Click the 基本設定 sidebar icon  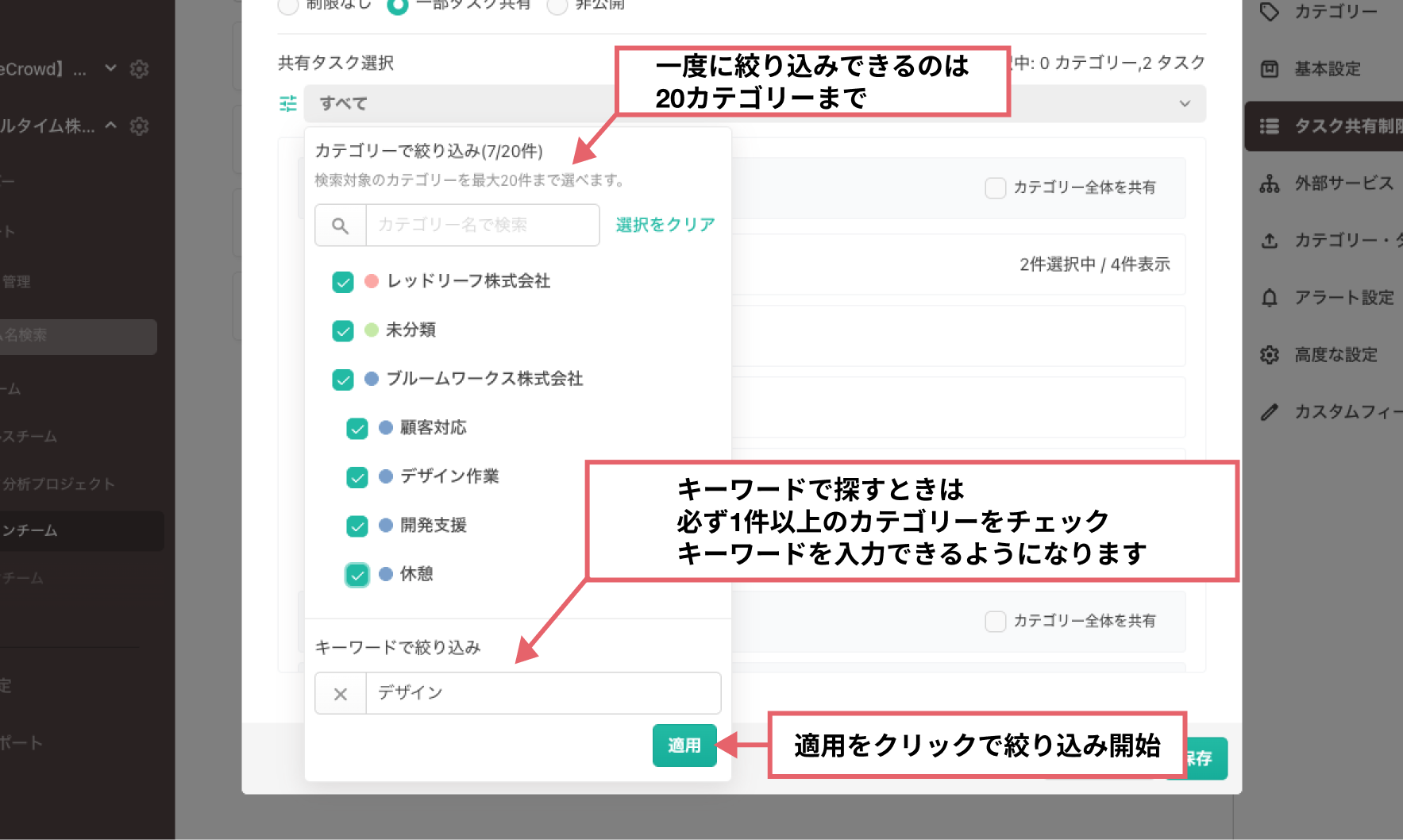1270,69
